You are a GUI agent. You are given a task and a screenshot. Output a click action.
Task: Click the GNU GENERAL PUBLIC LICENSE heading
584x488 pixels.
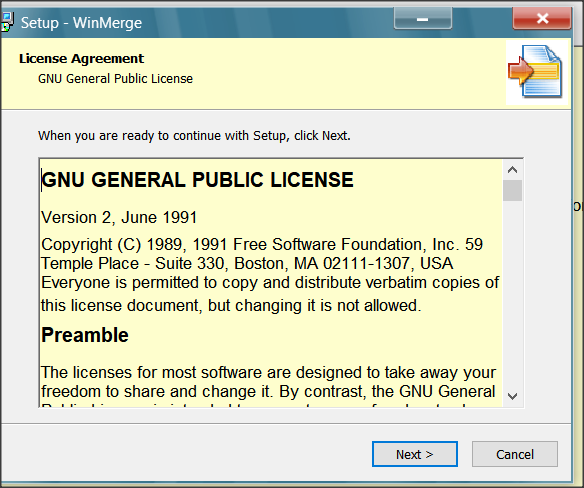(197, 180)
